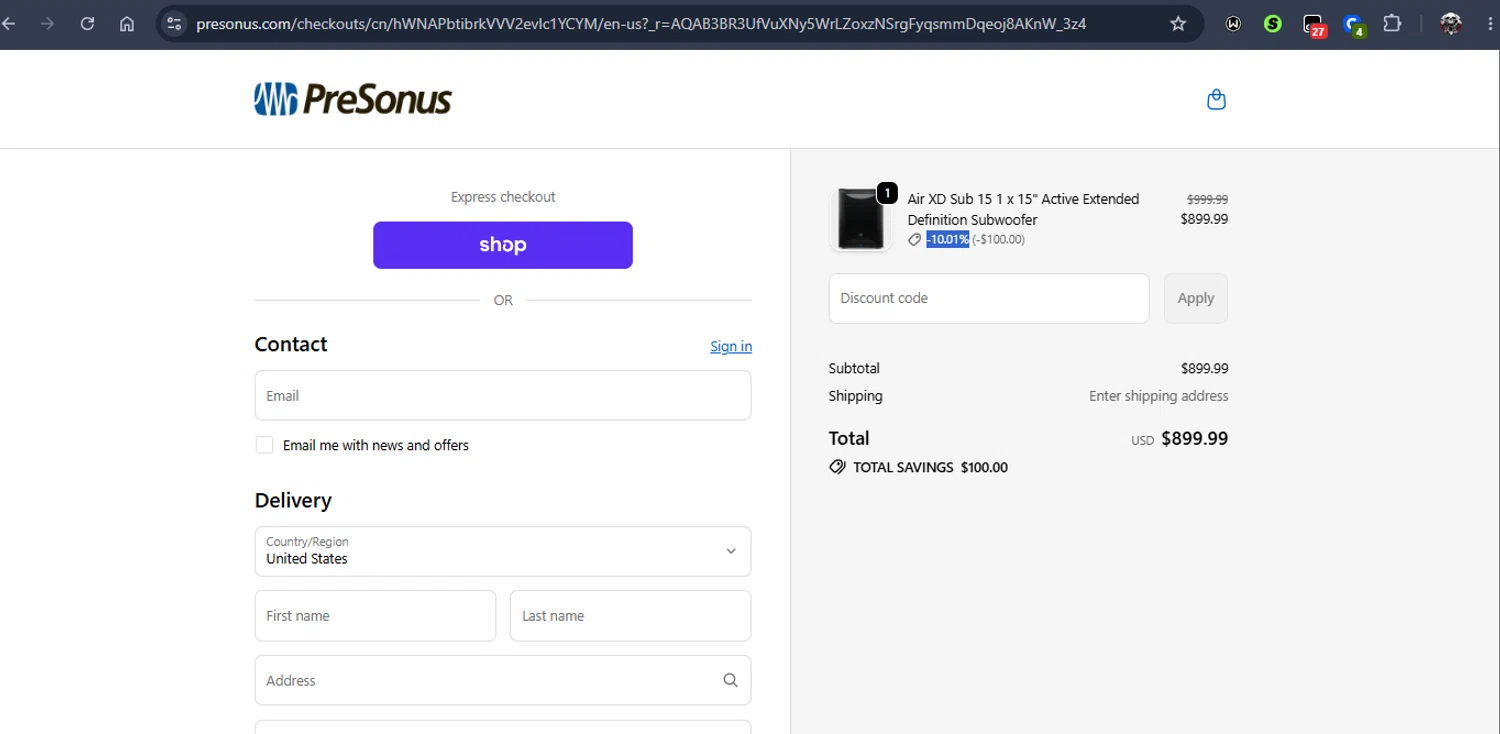1500x734 pixels.
Task: Open the browser extensions puzzle menu
Action: click(1392, 24)
